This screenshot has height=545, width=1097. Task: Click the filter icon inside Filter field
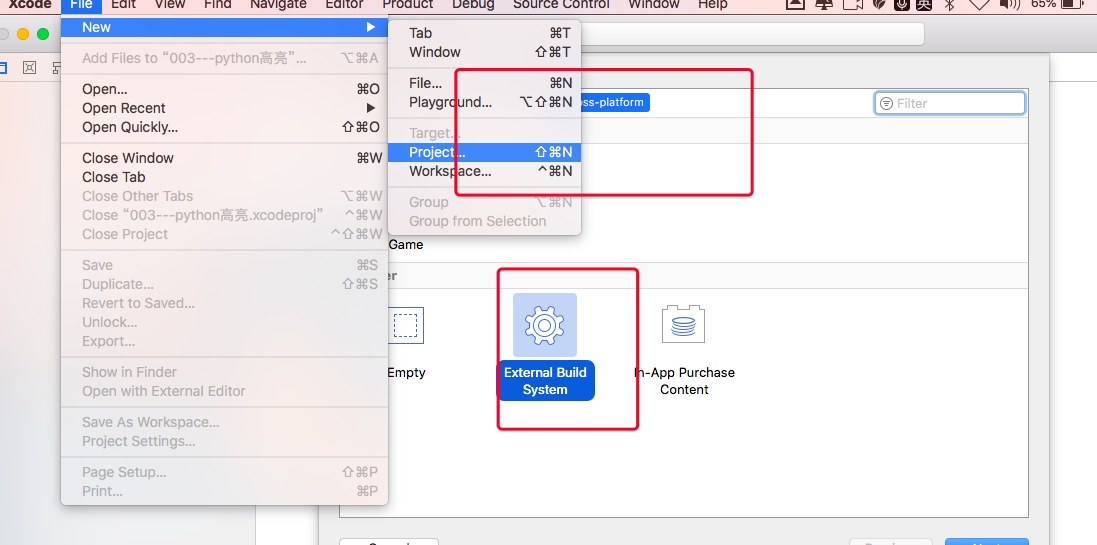point(886,103)
